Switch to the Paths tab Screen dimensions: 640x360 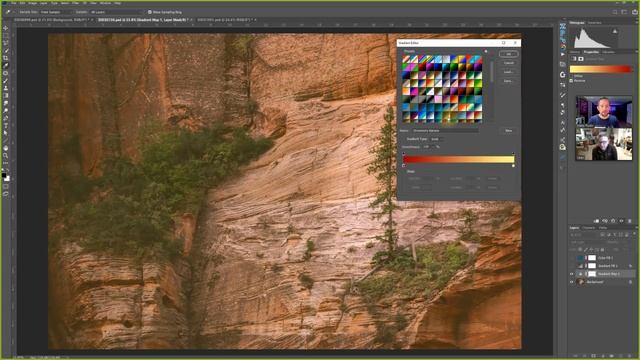click(x=603, y=228)
